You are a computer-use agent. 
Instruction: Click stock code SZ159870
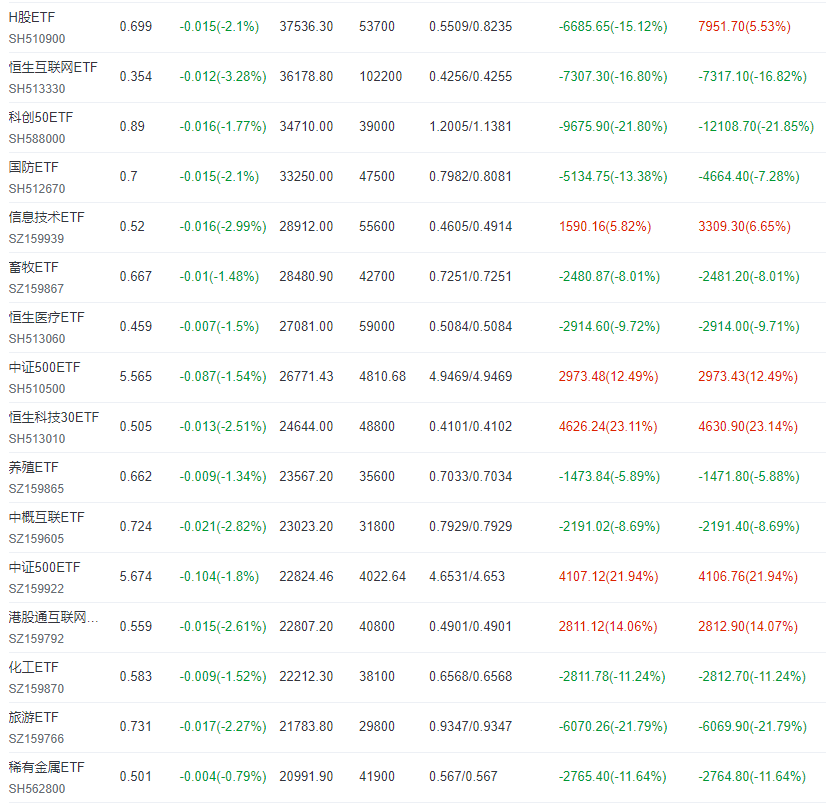pos(36,690)
